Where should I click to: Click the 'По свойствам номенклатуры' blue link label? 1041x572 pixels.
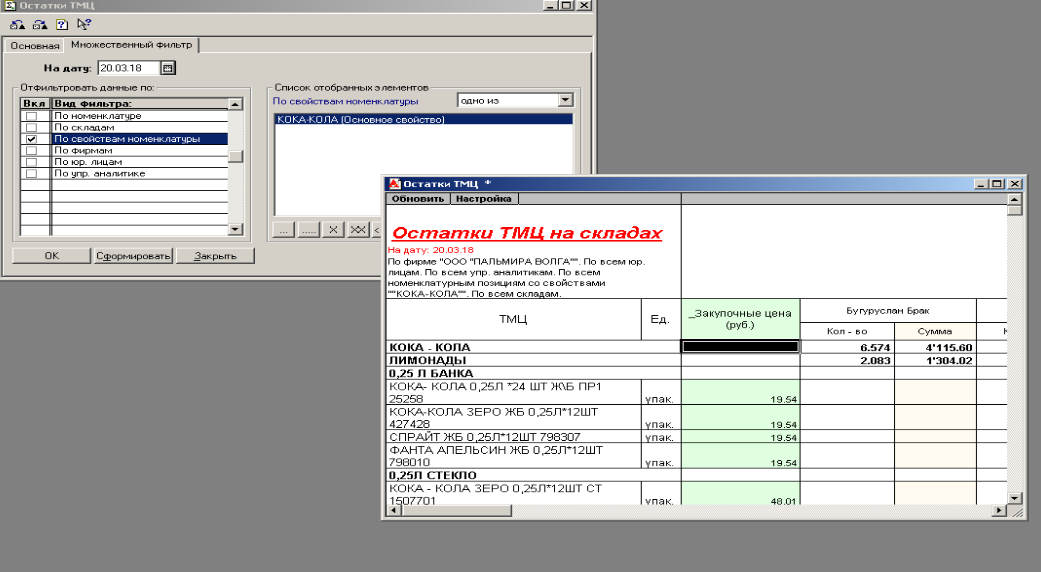pos(345,101)
